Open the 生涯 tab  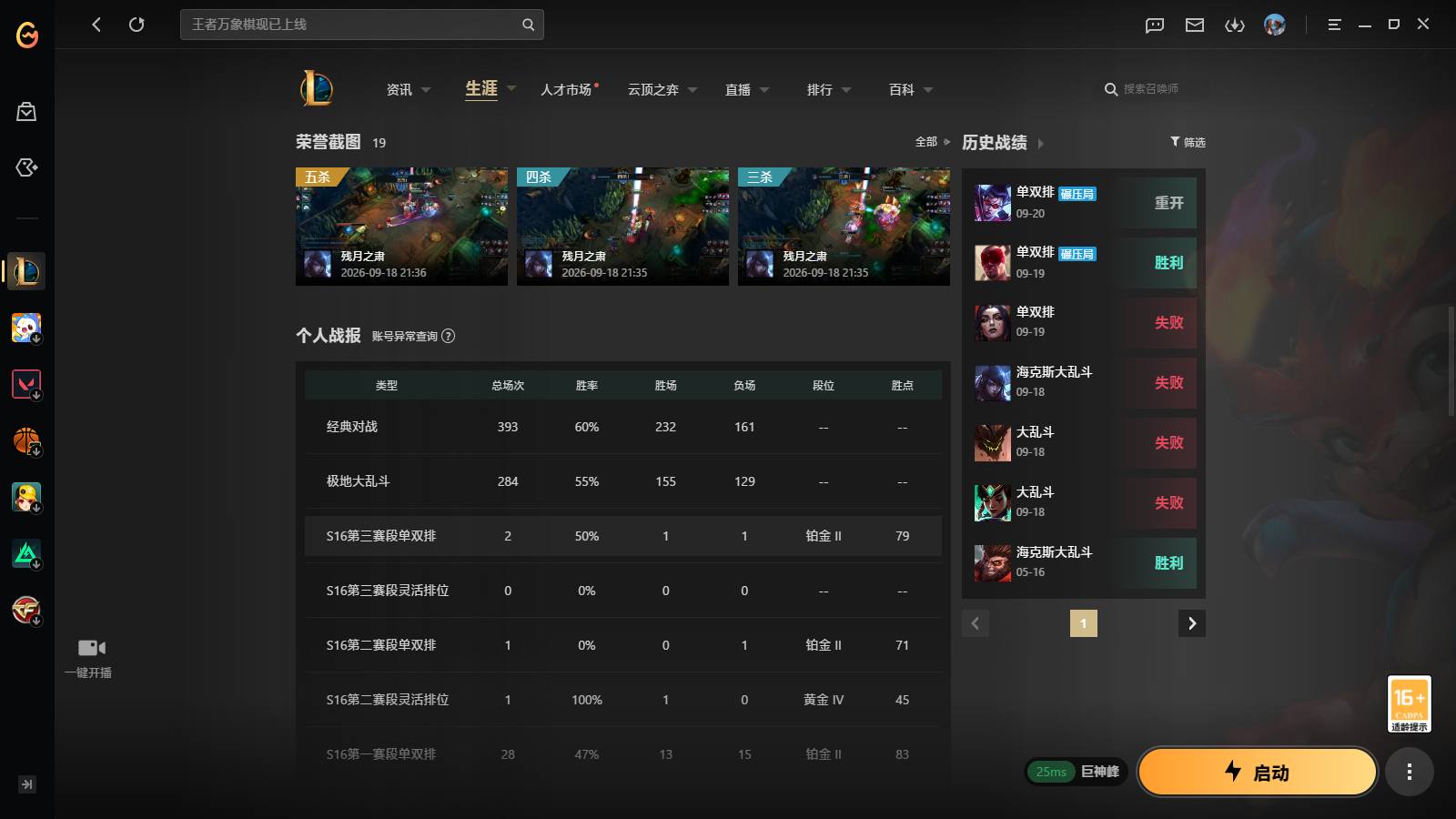pos(481,88)
